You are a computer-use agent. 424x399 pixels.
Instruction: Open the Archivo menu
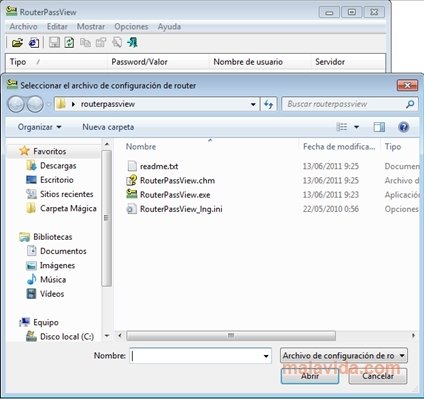[23, 27]
